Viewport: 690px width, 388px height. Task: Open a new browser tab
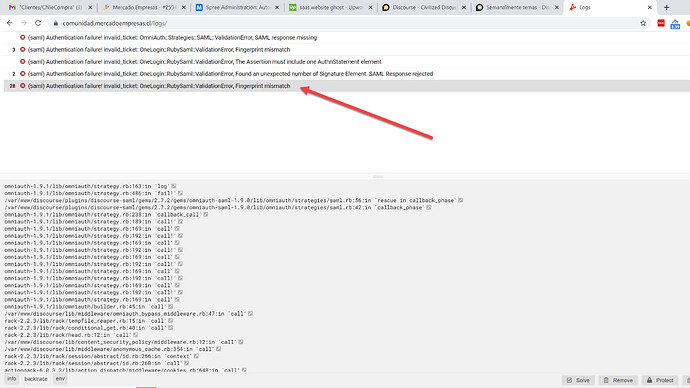coord(667,7)
